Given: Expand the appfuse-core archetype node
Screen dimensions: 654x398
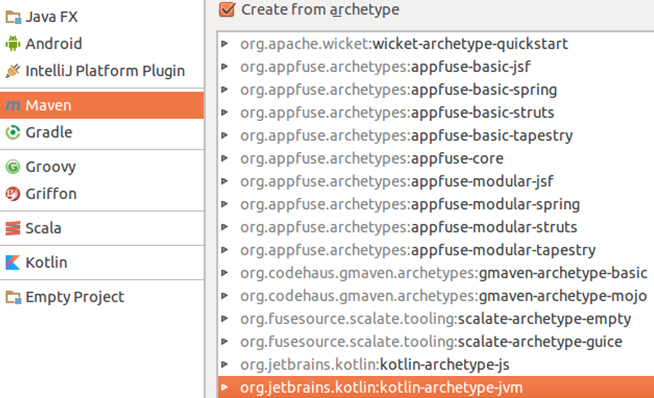Looking at the screenshot, I should (x=224, y=159).
